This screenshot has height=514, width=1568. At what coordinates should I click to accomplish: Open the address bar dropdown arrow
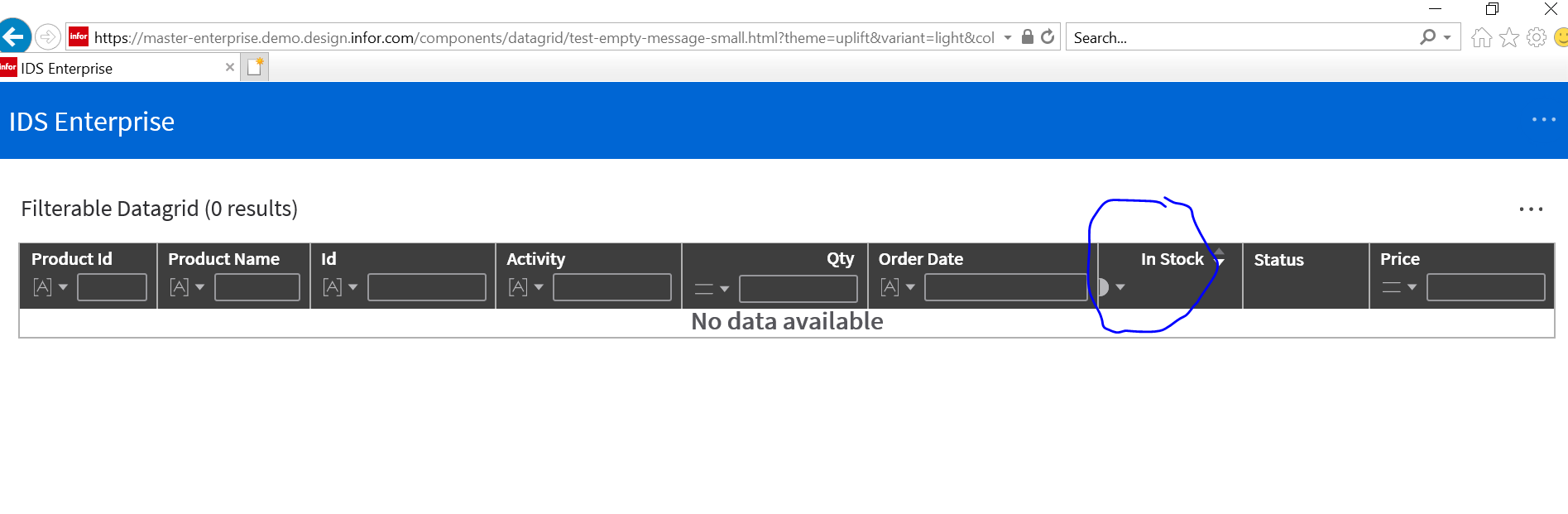pos(1007,37)
